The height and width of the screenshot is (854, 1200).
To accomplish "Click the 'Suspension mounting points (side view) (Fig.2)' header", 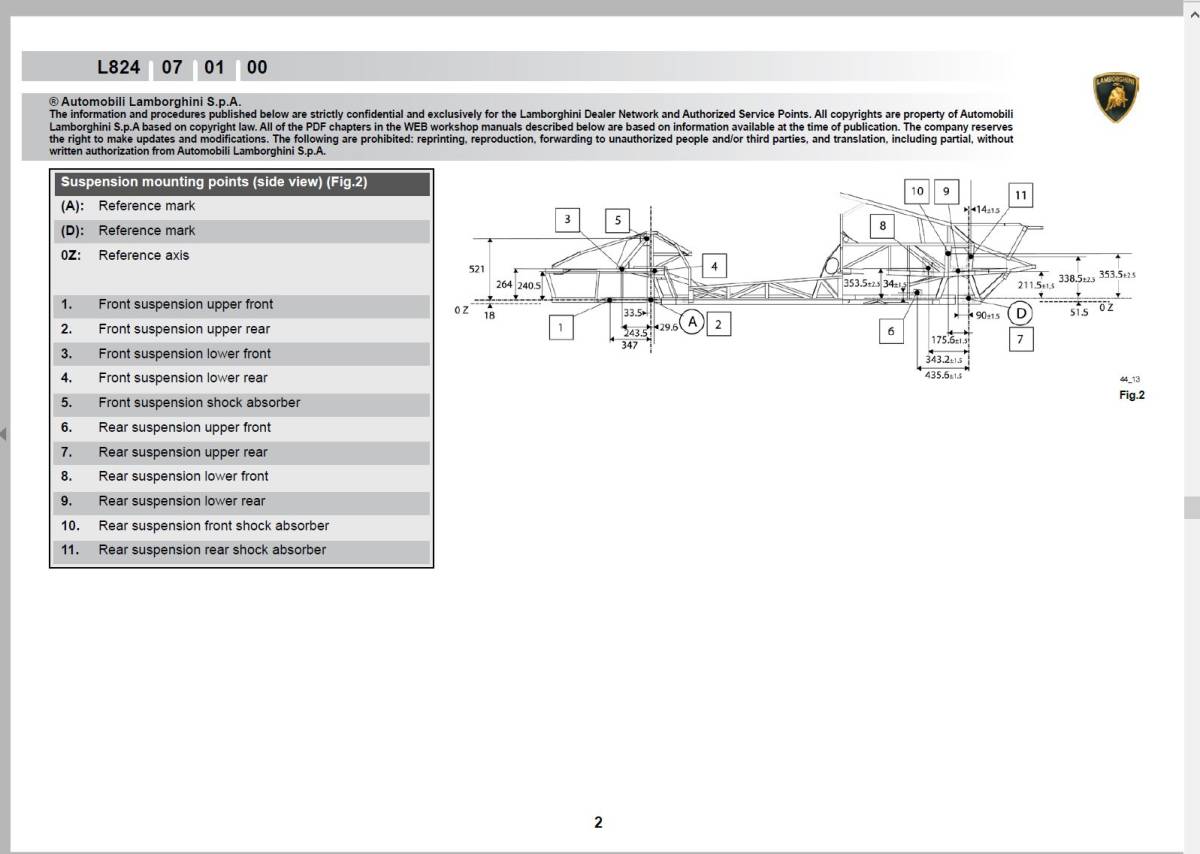I will click(241, 182).
